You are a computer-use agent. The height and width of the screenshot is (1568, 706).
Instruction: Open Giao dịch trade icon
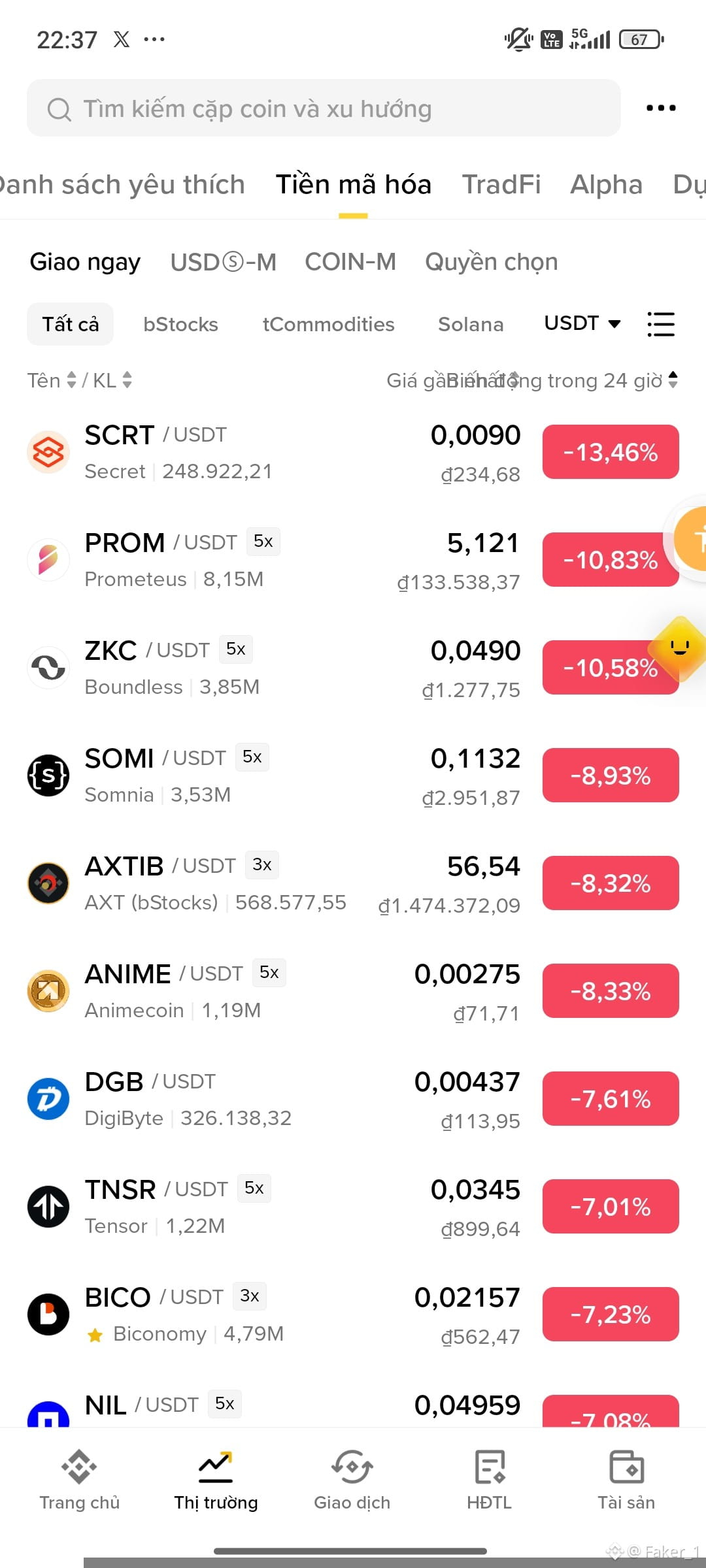352,1467
